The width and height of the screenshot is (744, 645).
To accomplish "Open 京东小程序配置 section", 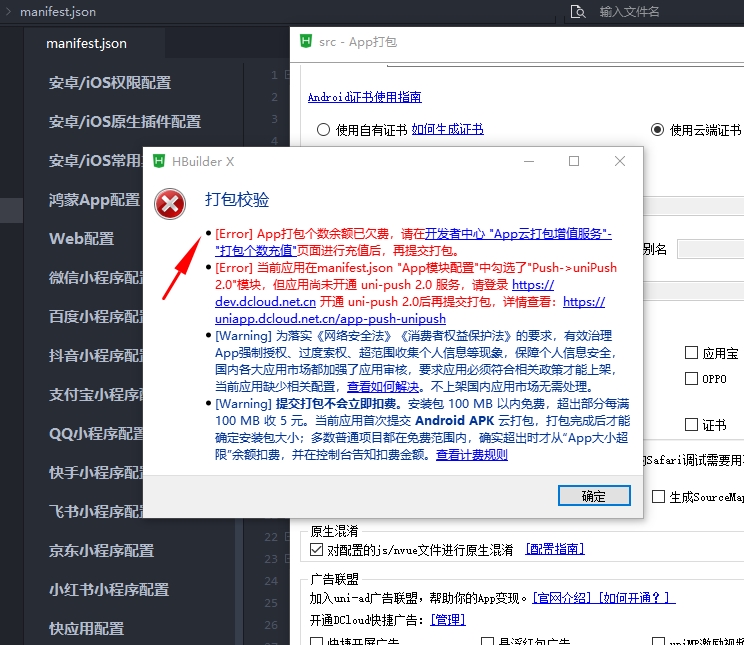I will click(x=102, y=550).
